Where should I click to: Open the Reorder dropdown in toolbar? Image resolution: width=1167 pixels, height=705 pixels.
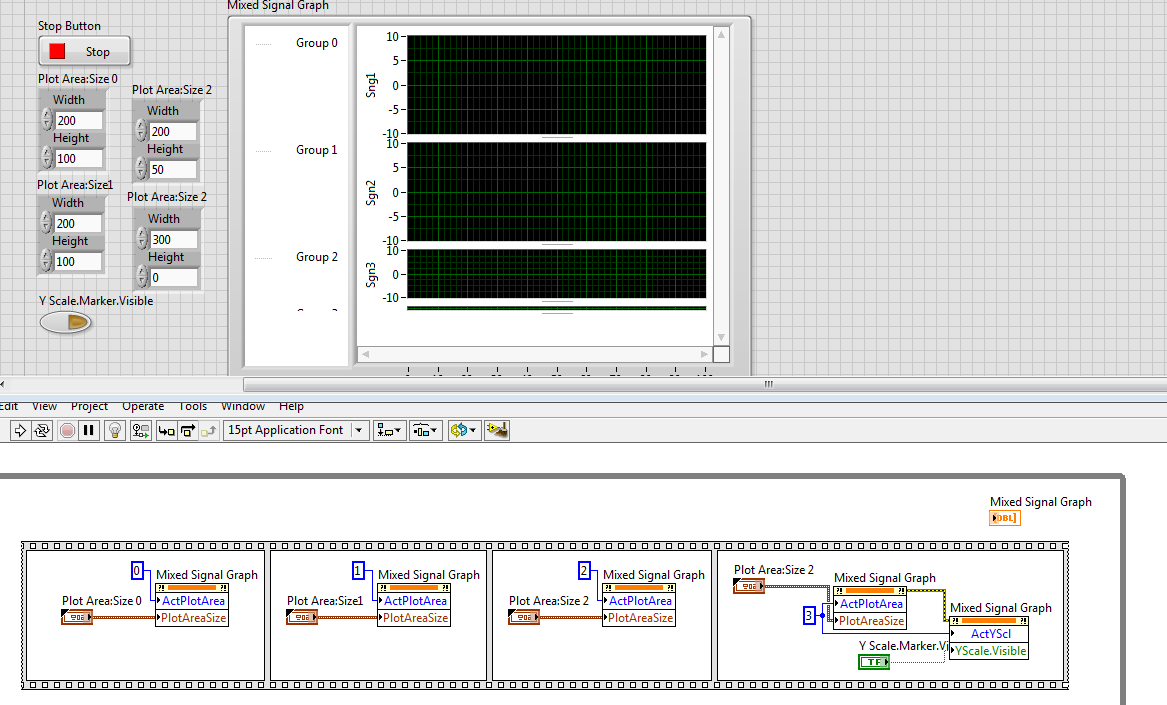pos(463,430)
